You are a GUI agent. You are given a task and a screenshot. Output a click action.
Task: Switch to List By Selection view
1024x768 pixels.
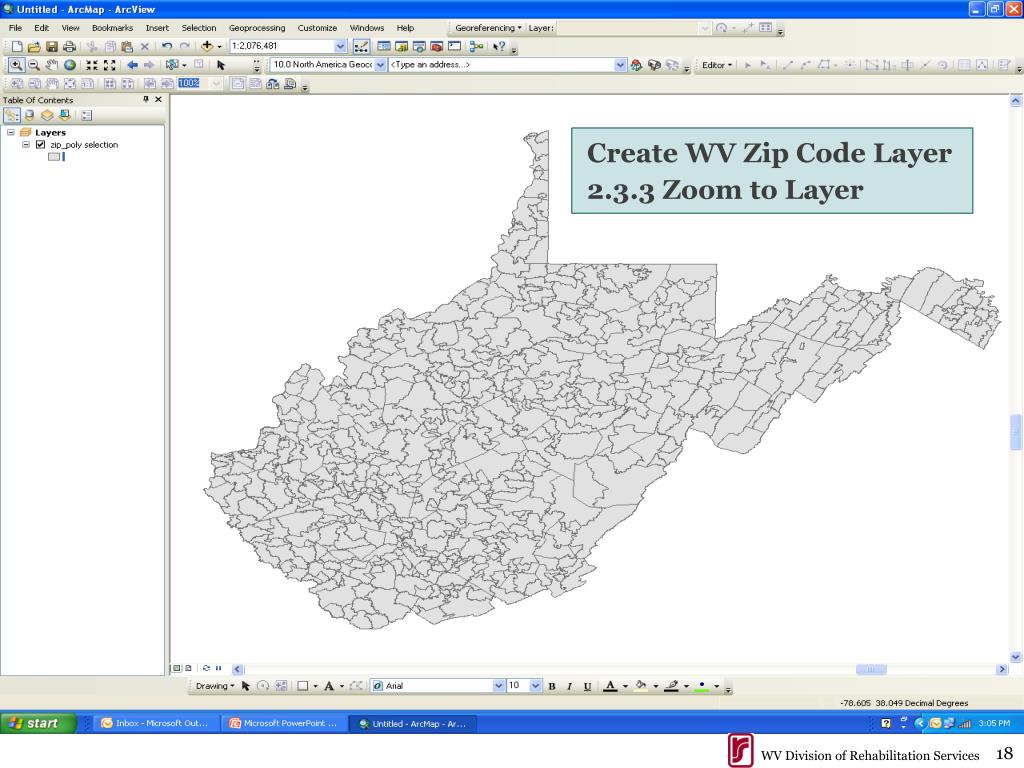point(65,116)
